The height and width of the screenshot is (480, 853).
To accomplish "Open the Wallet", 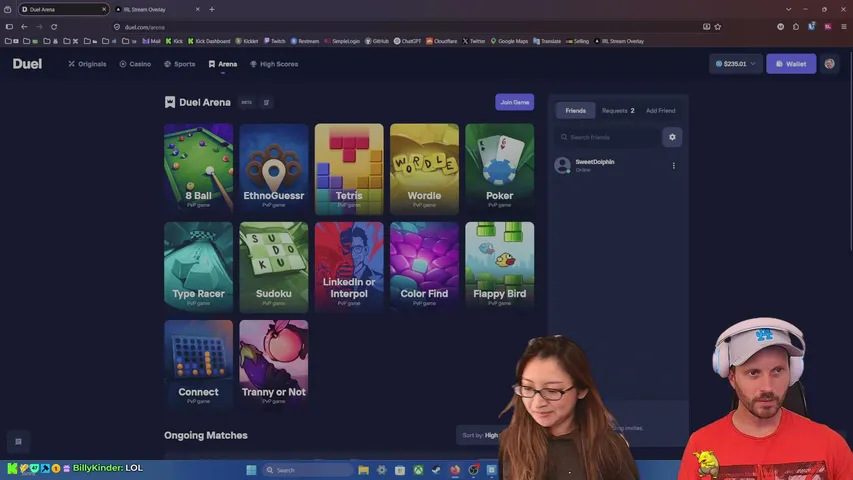I will point(791,64).
